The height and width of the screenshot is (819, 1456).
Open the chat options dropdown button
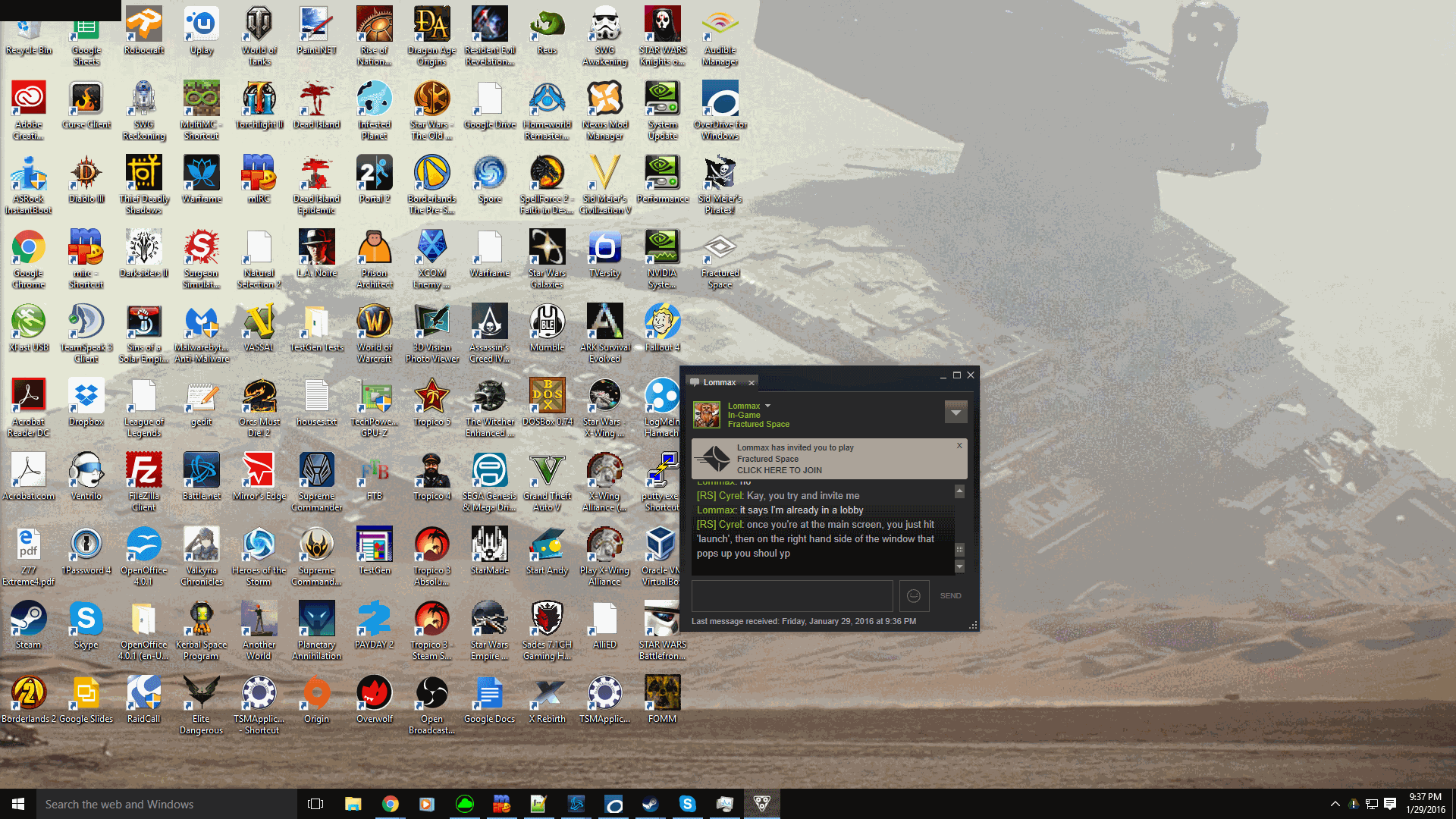click(955, 412)
